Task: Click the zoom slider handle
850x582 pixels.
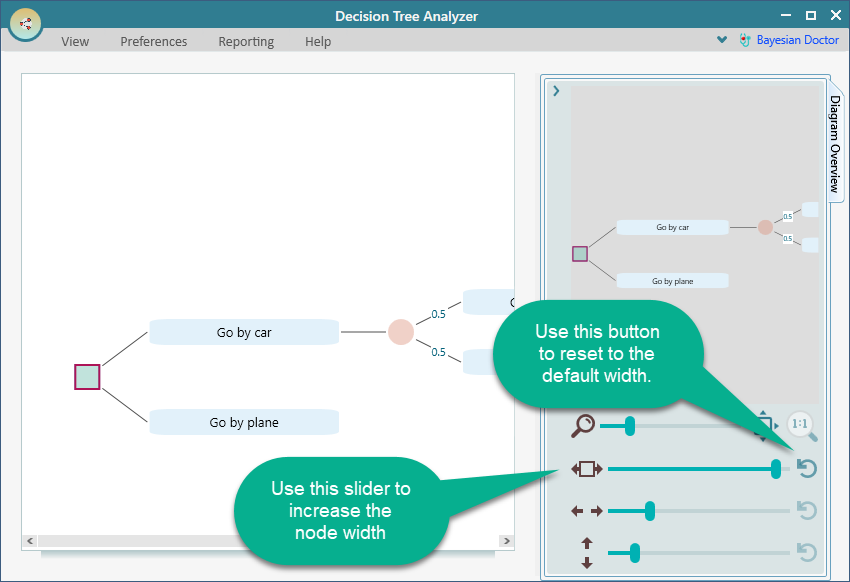Action: pyautogui.click(x=630, y=426)
